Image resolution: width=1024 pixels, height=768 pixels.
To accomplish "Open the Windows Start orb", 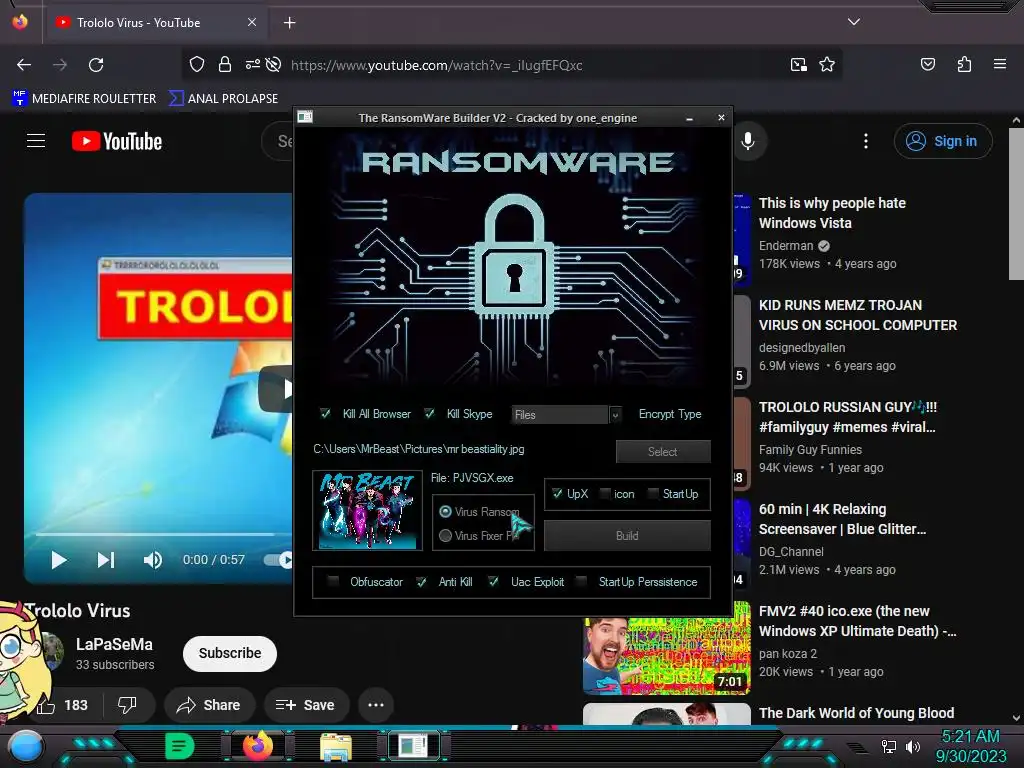I will [26, 746].
